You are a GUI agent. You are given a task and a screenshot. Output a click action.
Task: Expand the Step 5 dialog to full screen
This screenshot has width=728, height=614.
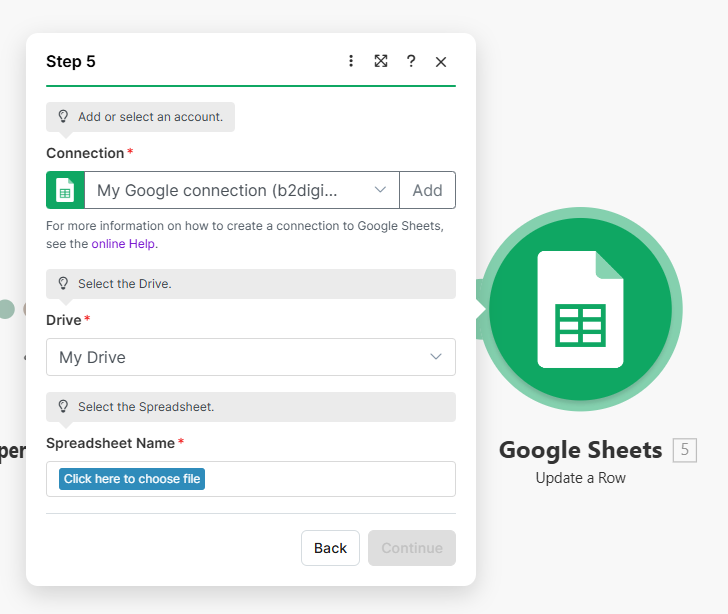381,61
